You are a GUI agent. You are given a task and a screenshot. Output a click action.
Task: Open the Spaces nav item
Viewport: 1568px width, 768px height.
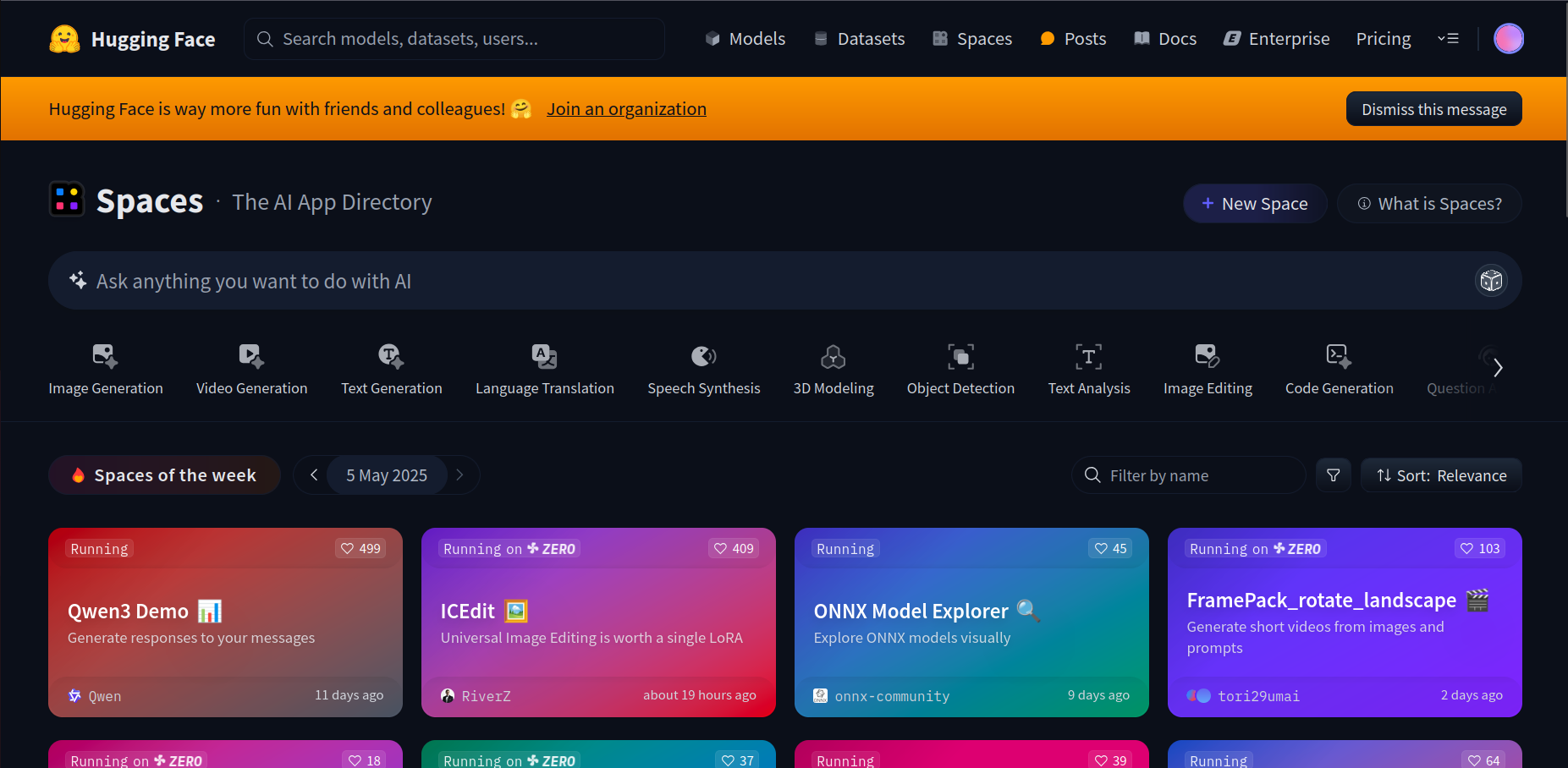coord(972,39)
